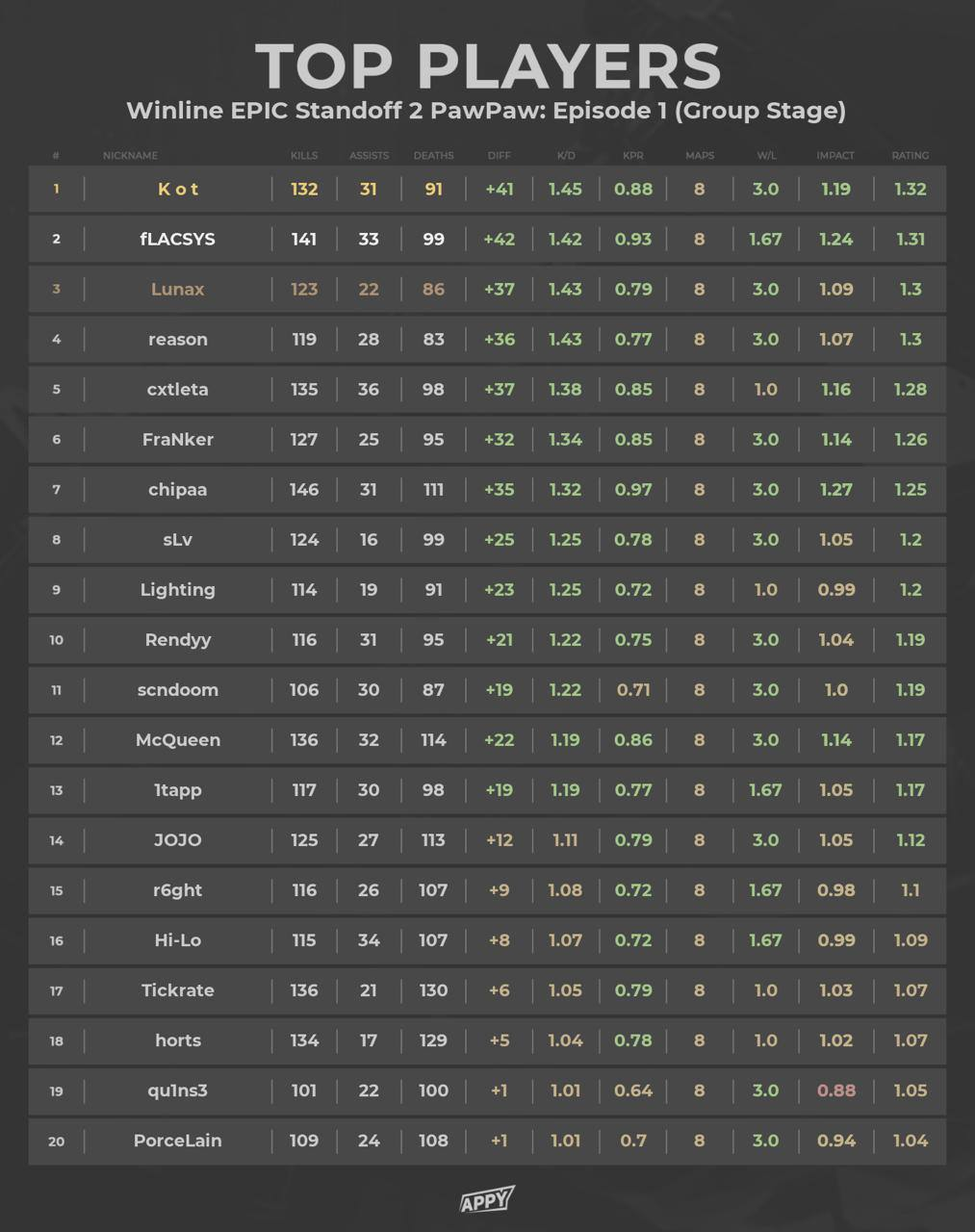
Task: Select the nickname chipaa
Action: tap(178, 489)
